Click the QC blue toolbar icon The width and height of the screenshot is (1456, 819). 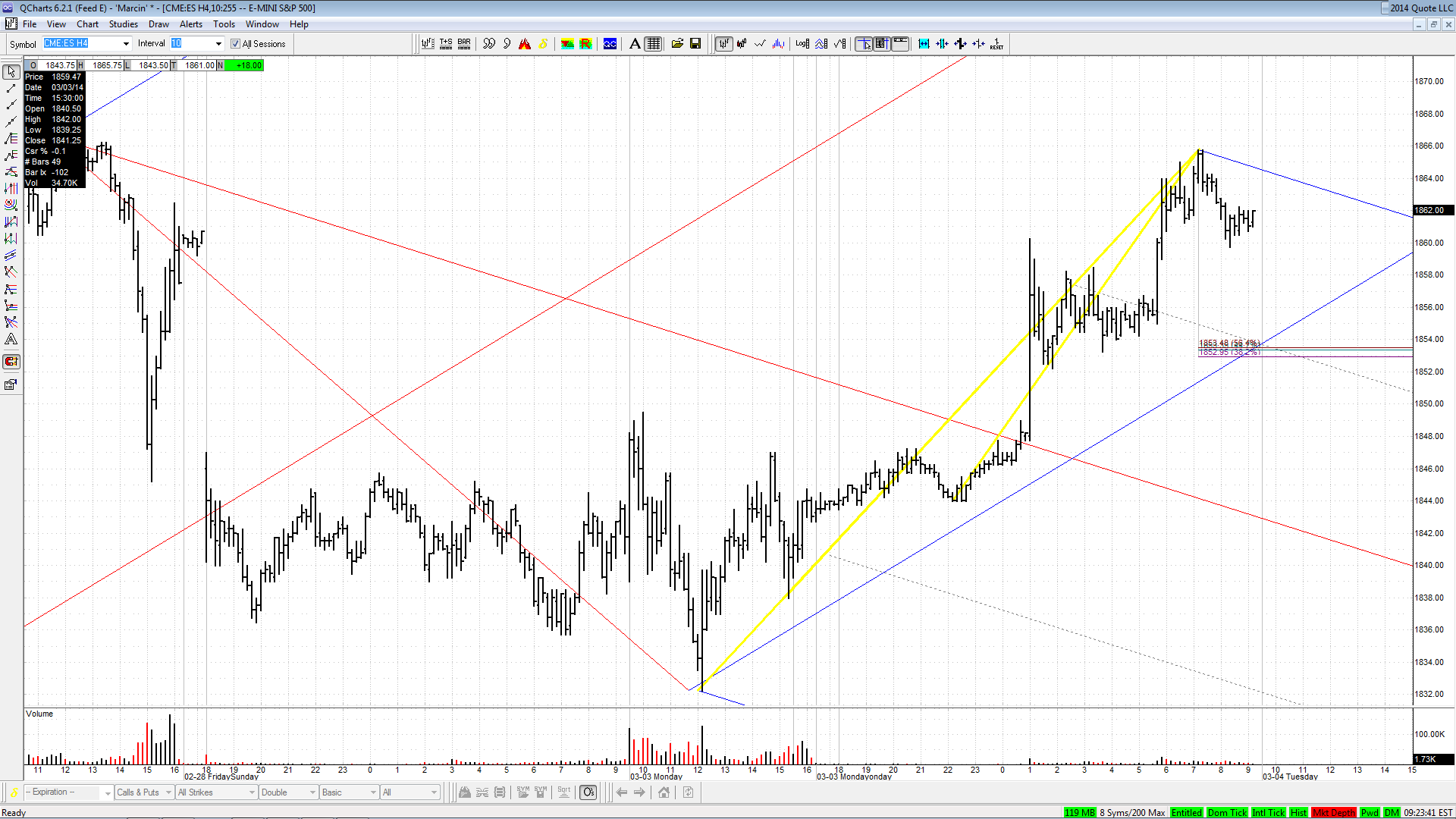click(x=610, y=44)
